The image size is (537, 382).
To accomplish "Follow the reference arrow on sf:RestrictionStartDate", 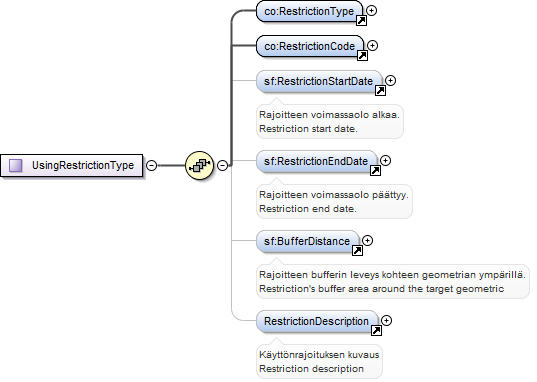I will tap(380, 91).
